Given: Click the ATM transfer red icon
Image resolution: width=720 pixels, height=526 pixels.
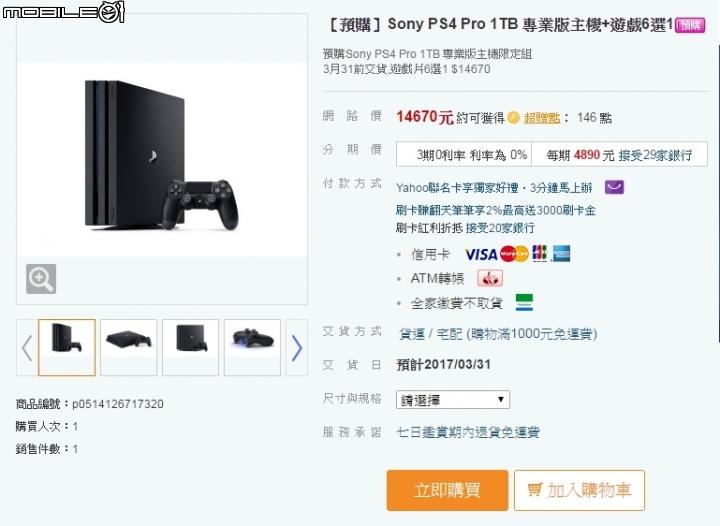Looking at the screenshot, I should pyautogui.click(x=490, y=278).
